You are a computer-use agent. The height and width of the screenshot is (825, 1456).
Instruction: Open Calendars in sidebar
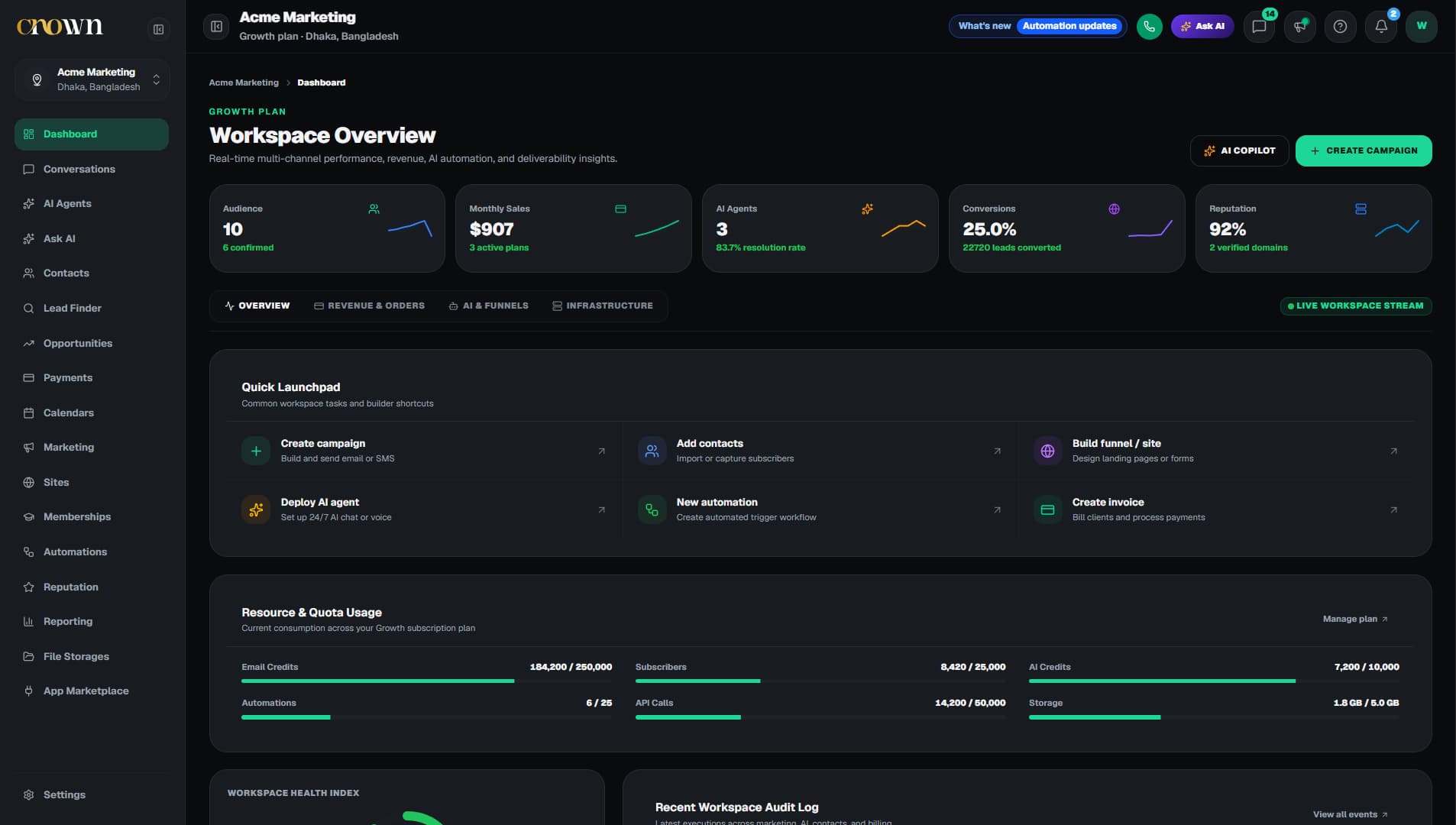92,412
